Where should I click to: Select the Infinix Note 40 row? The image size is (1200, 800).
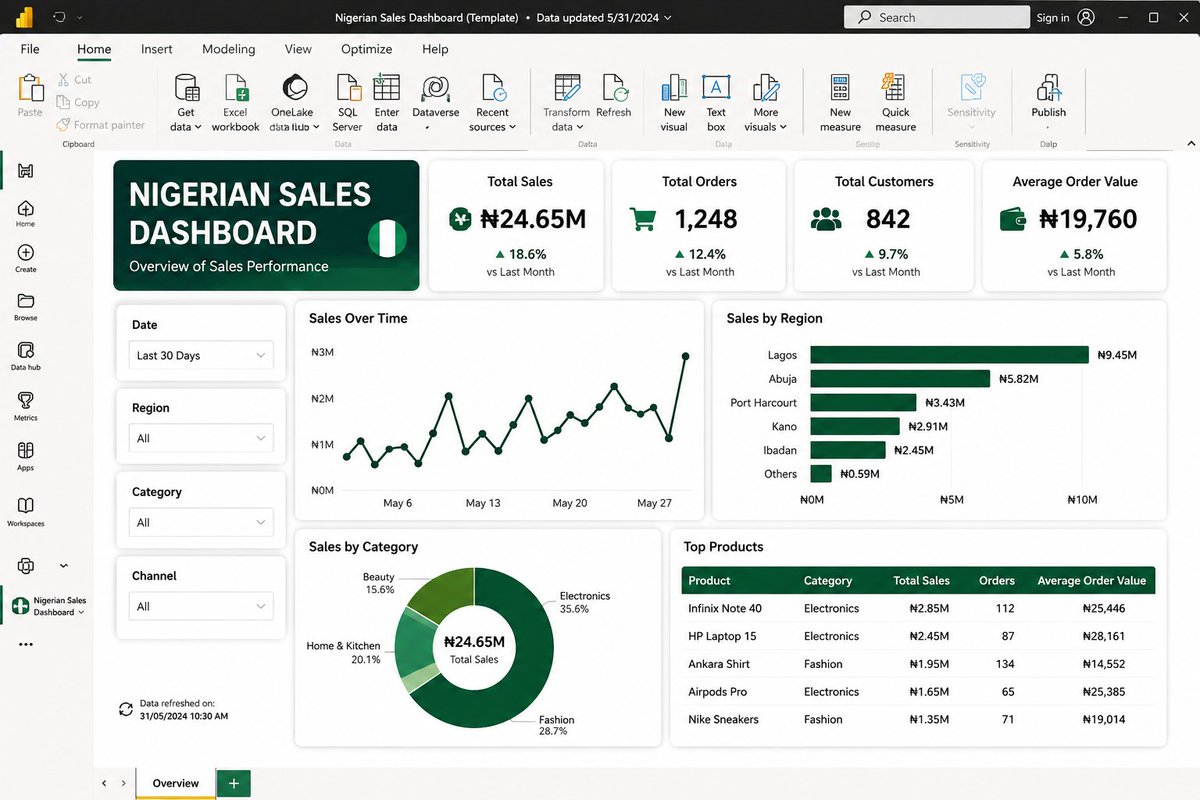918,608
